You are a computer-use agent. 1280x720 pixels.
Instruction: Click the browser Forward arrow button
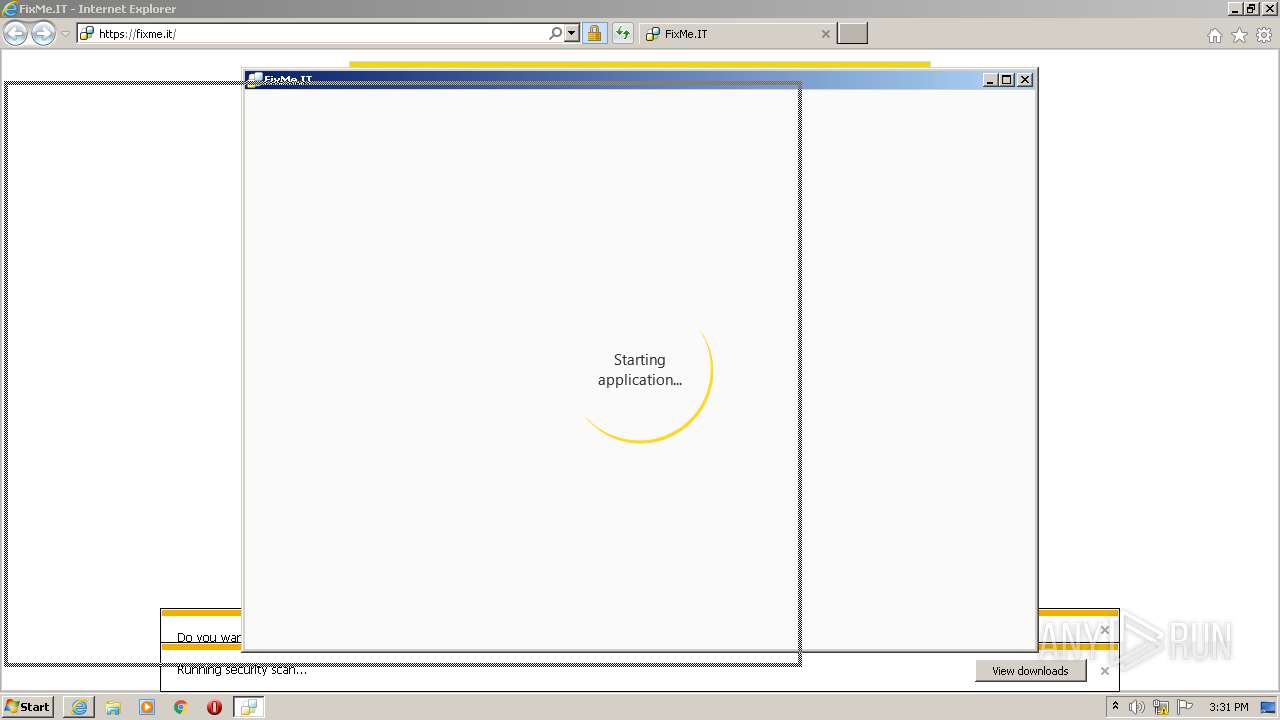tap(43, 34)
